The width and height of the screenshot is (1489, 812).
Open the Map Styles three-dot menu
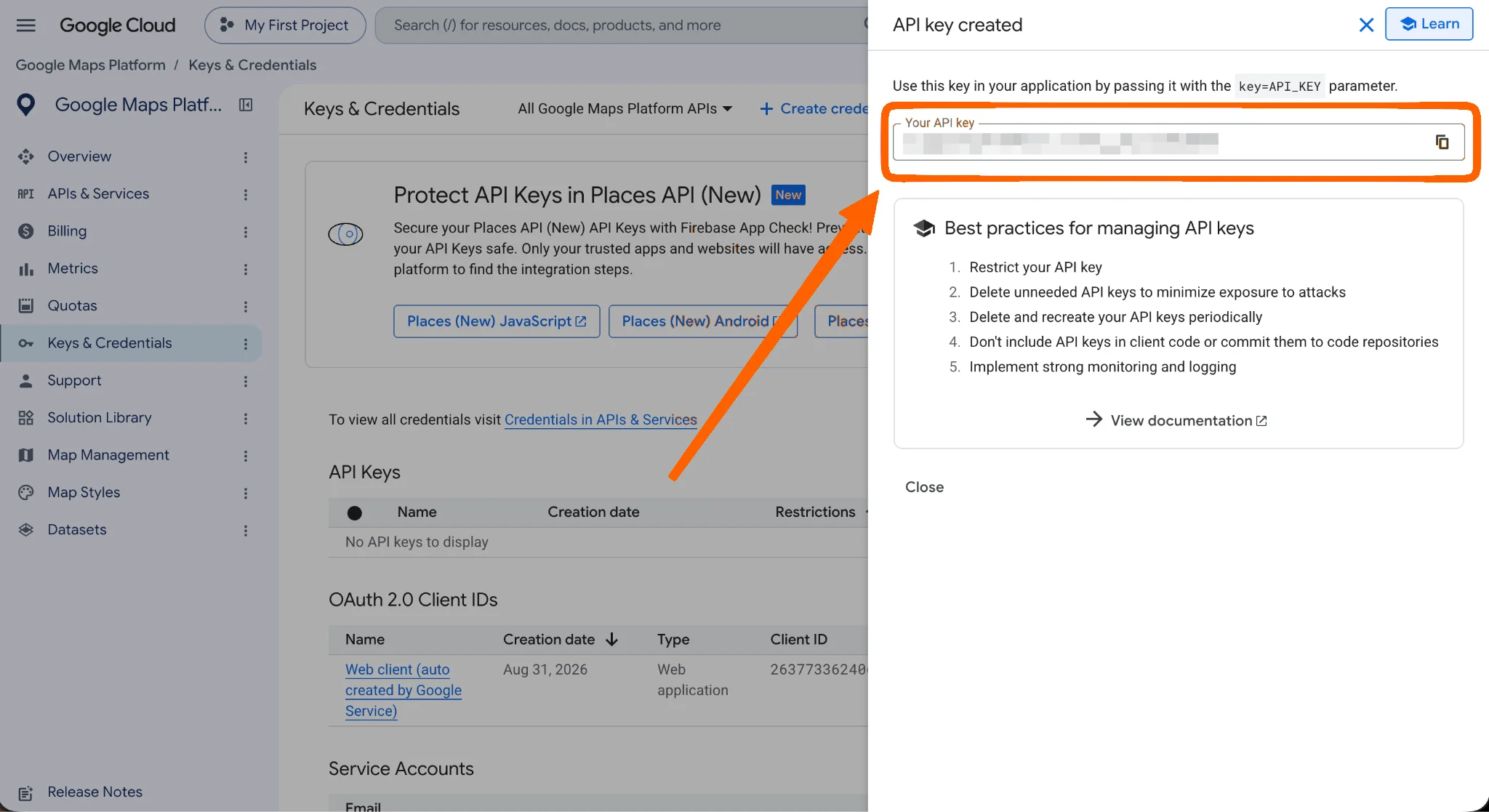tap(246, 493)
